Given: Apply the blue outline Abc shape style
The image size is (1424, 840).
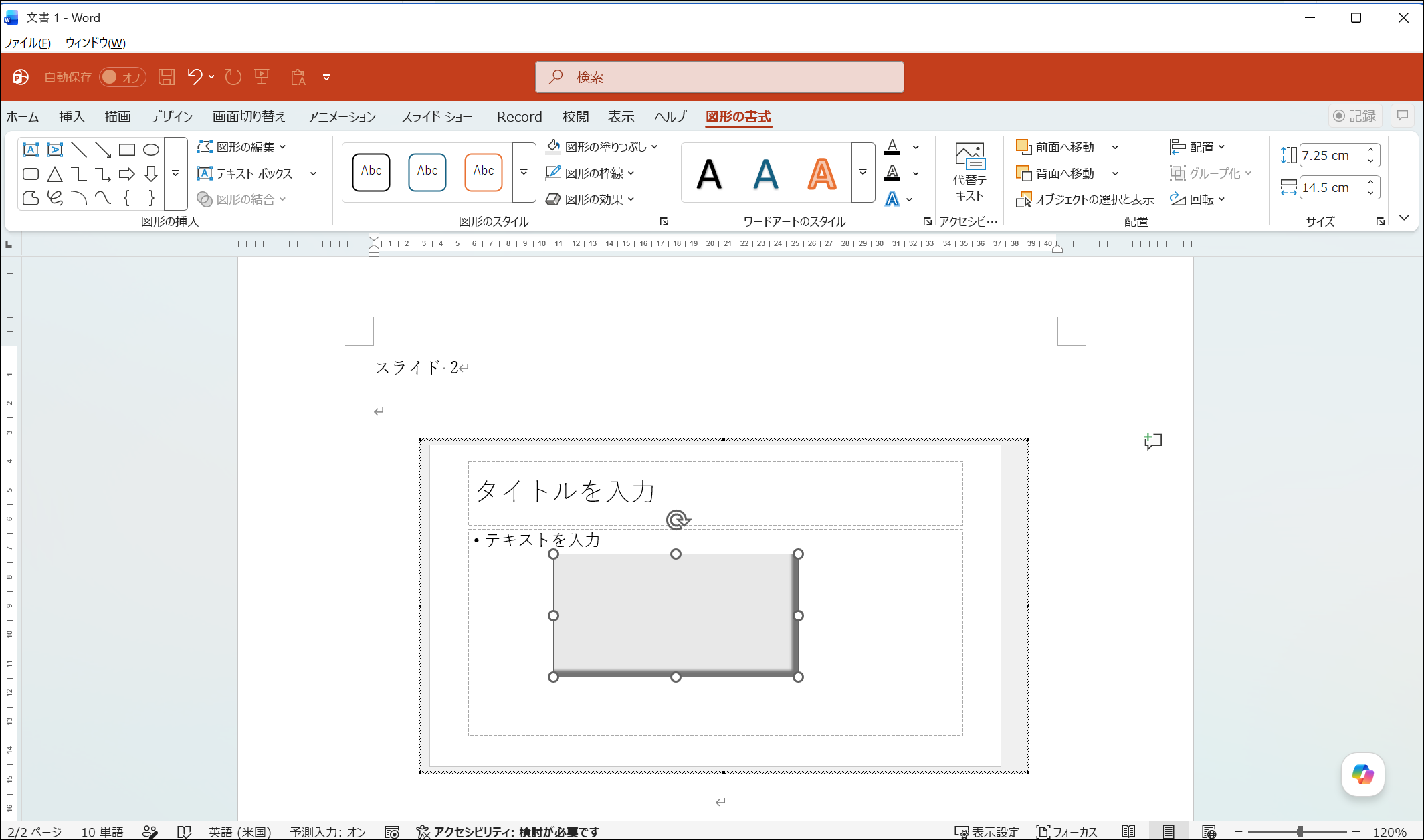Looking at the screenshot, I should point(427,171).
